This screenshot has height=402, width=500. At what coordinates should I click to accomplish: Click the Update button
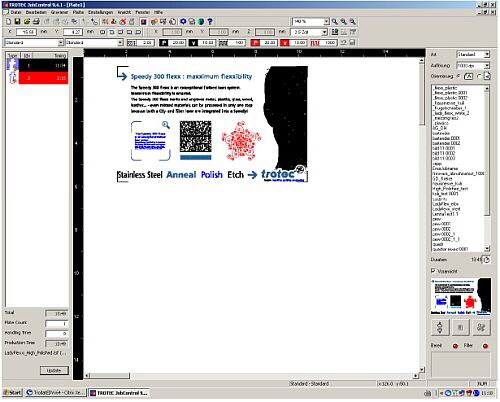tap(54, 371)
